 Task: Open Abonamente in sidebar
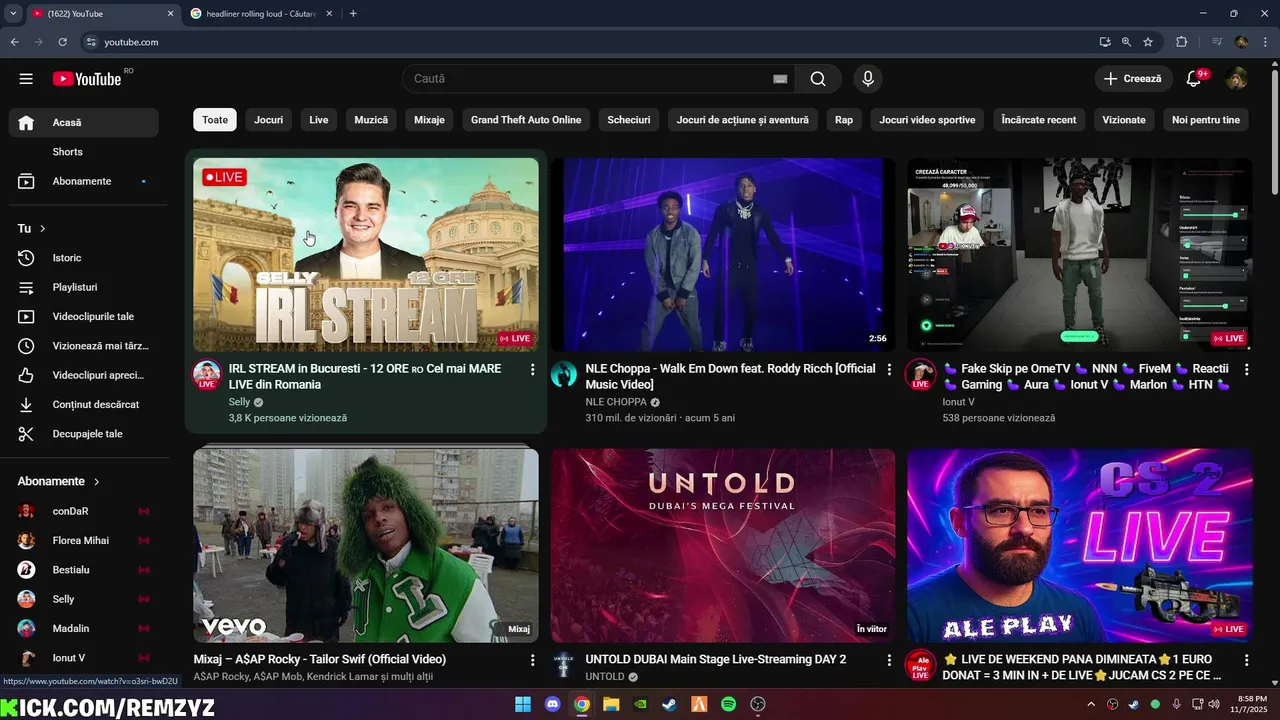click(84, 181)
